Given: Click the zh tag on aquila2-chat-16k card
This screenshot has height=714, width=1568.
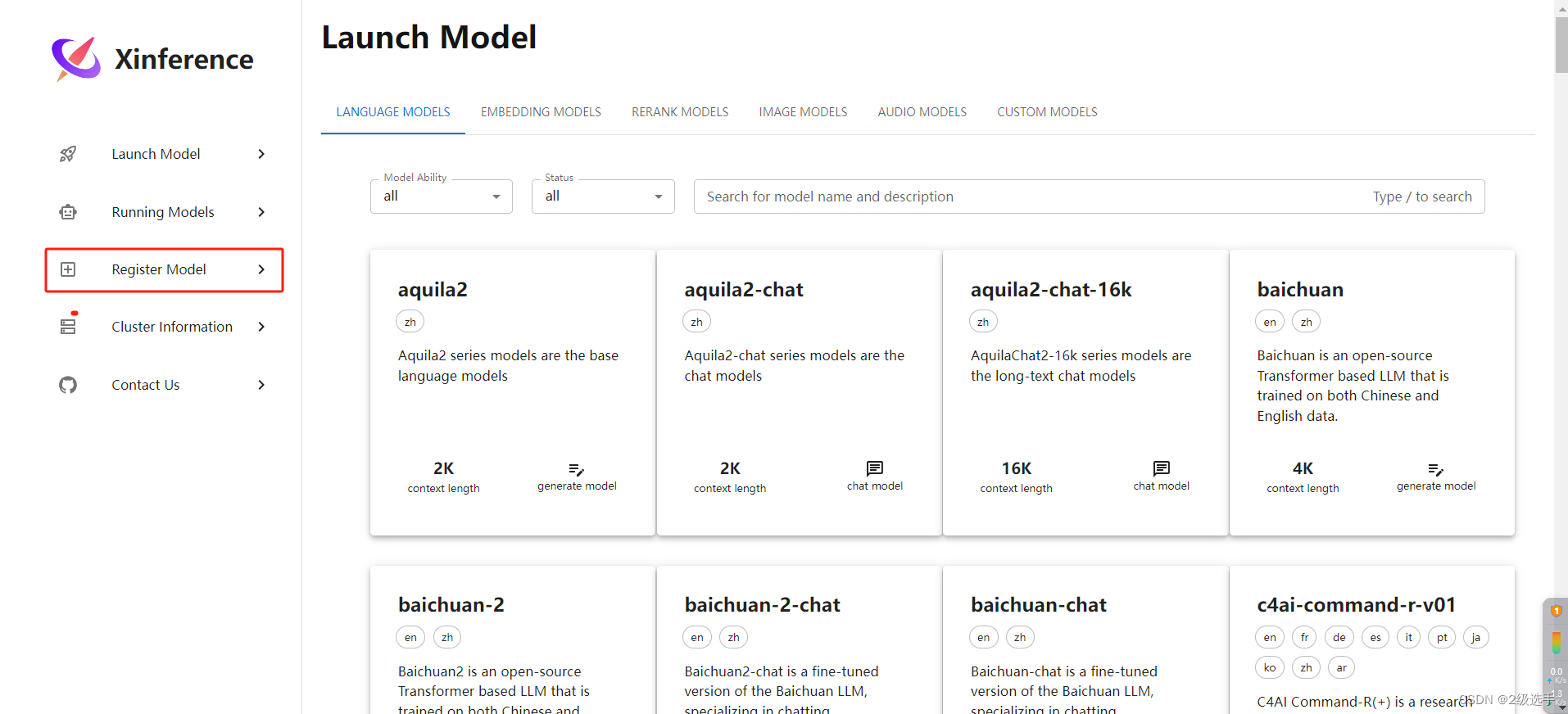Looking at the screenshot, I should [983, 322].
